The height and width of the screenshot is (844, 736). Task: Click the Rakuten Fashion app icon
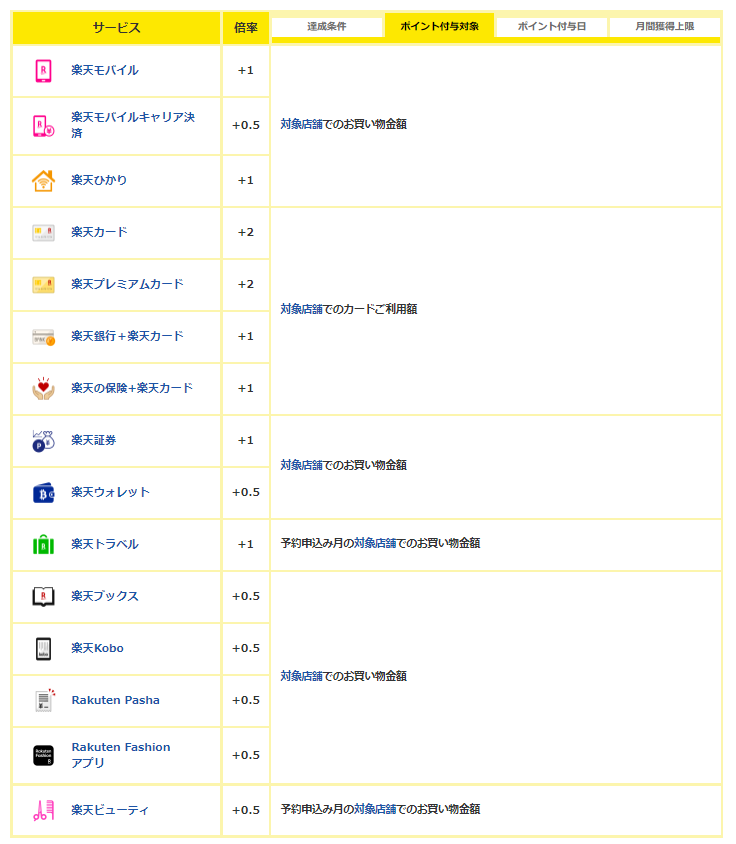coord(44,755)
